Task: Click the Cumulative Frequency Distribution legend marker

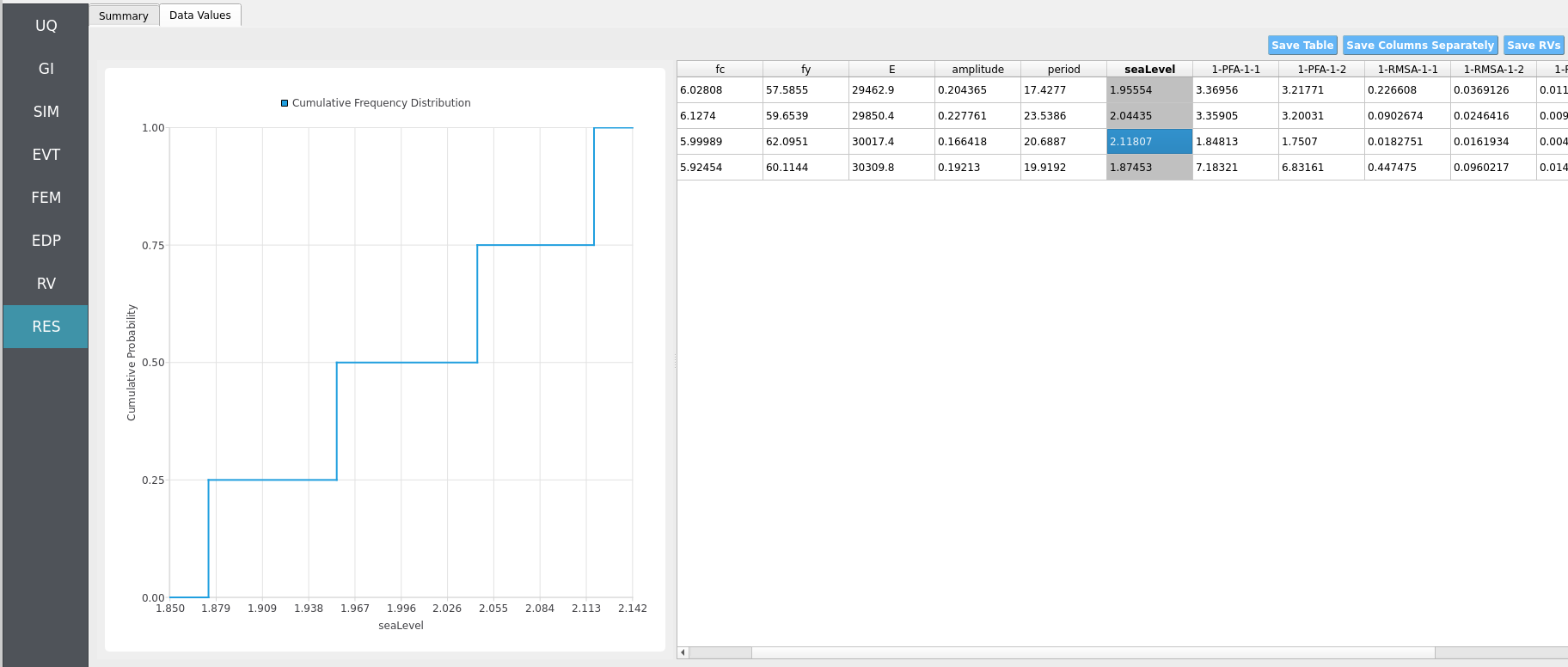Action: [285, 103]
